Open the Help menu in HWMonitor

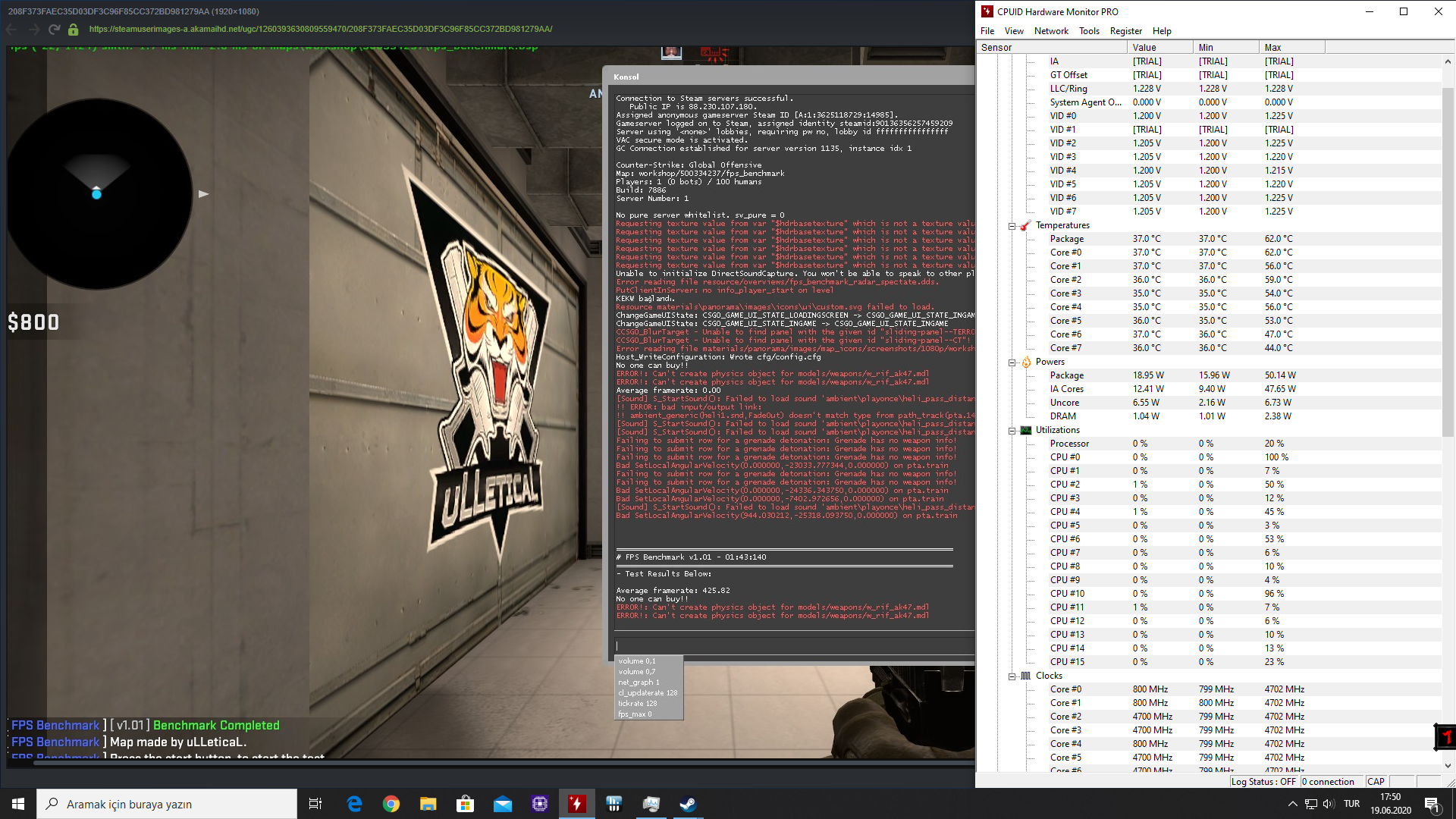tap(1162, 31)
